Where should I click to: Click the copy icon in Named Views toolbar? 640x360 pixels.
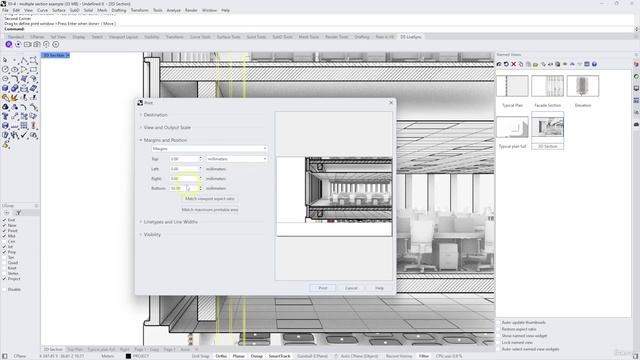tap(521, 64)
